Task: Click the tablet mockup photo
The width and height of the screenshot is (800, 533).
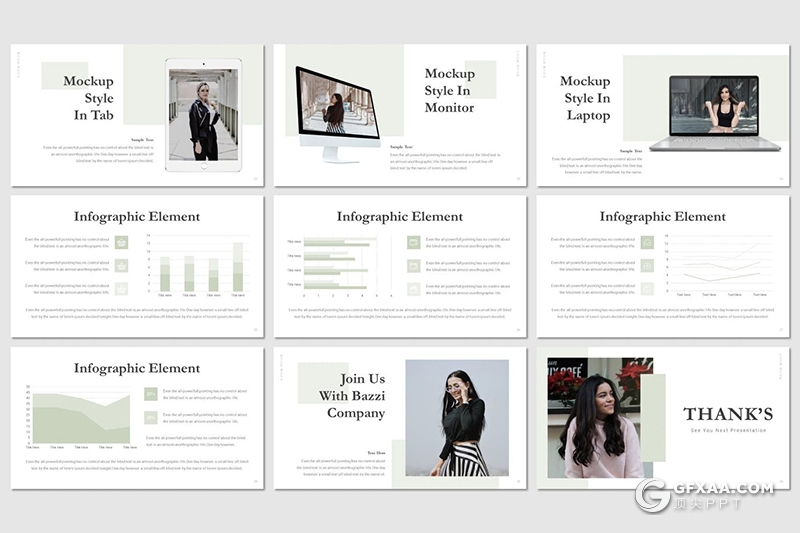Action: tap(203, 114)
